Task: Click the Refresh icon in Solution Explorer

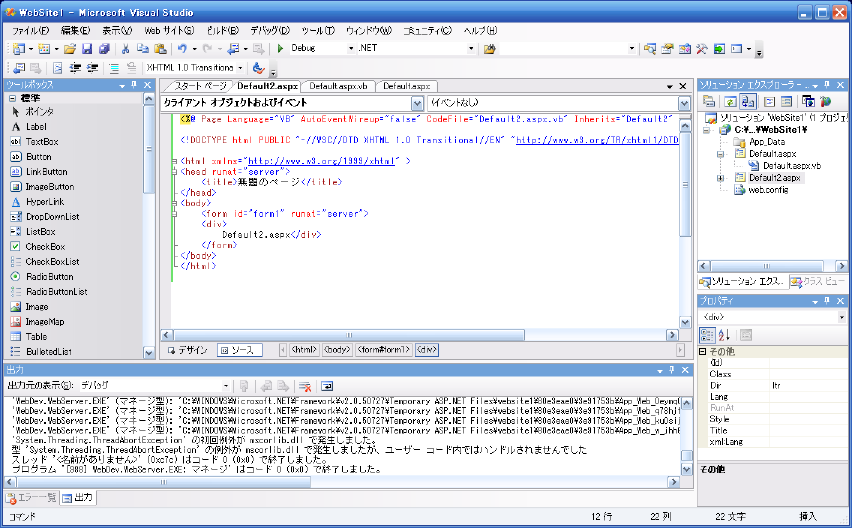Action: pos(730,102)
